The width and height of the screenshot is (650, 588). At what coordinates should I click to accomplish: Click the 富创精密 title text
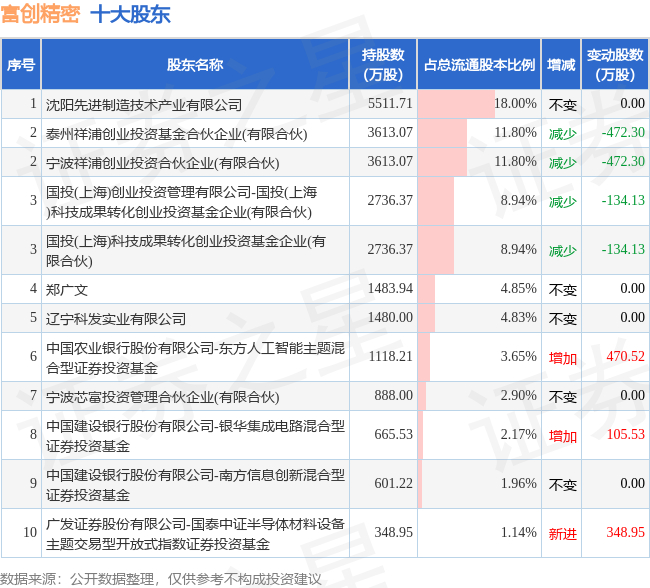pyautogui.click(x=41, y=14)
